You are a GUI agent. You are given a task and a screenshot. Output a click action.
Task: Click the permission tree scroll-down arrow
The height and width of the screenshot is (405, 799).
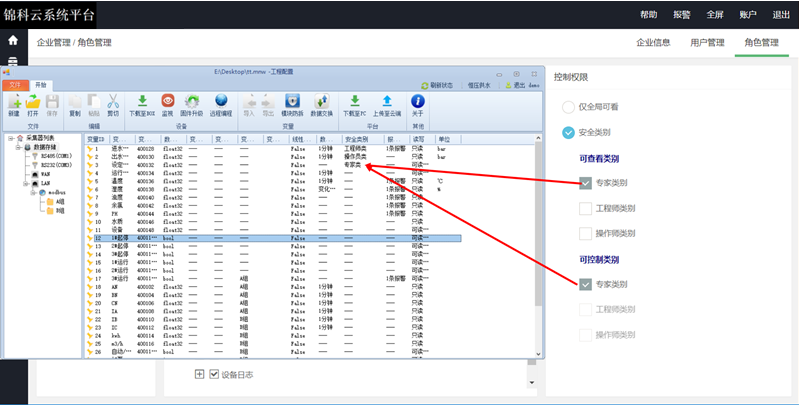click(532, 382)
